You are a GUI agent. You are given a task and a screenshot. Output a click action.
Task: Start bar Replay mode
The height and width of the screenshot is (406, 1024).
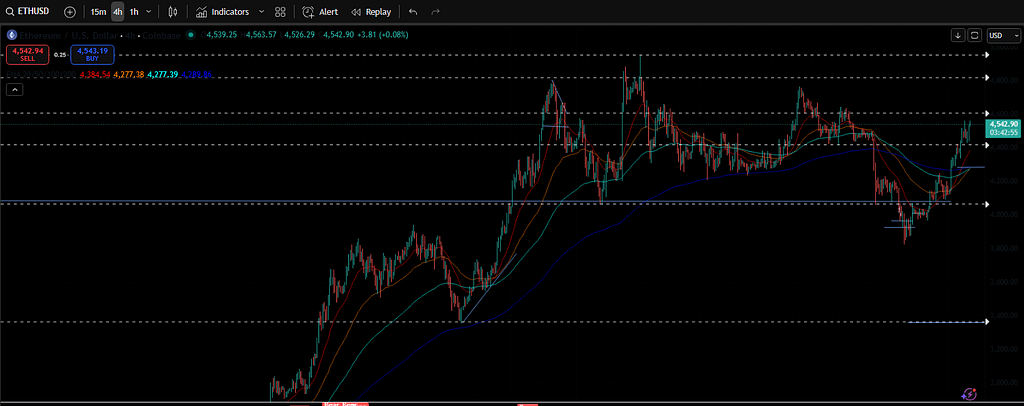pos(370,12)
